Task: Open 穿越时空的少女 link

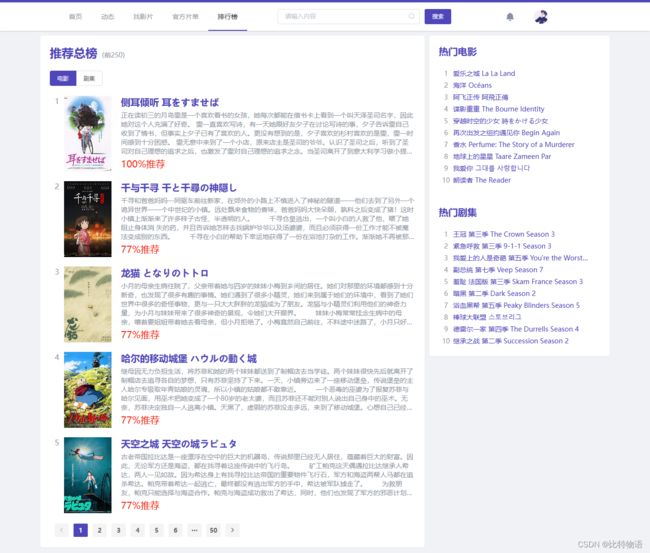Action: coord(500,121)
